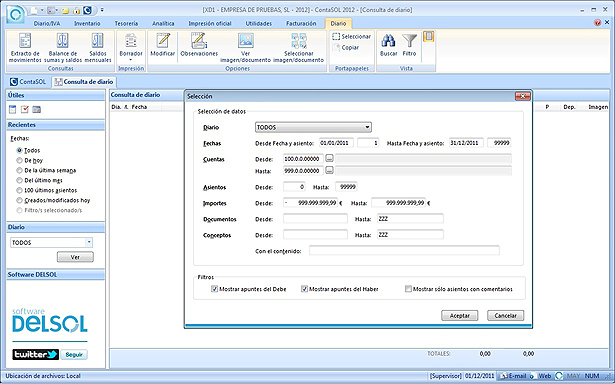The image size is (615, 384).
Task: Click Conceptos Hasta field ZZZ
Action: [x=410, y=235]
